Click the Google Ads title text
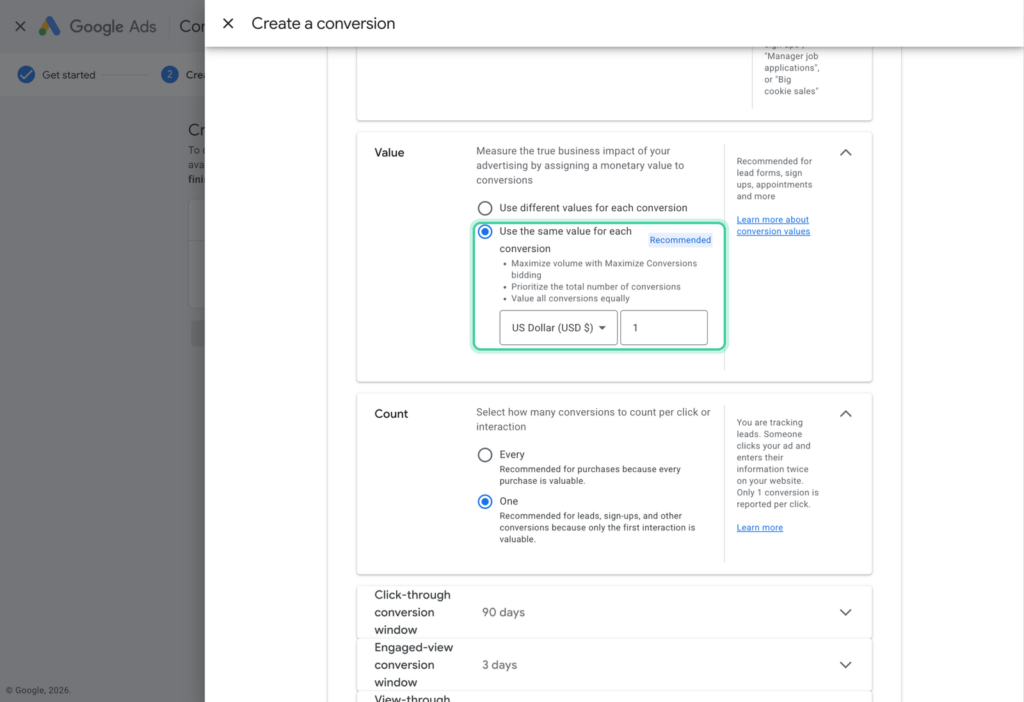This screenshot has width=1024, height=702. [113, 26]
